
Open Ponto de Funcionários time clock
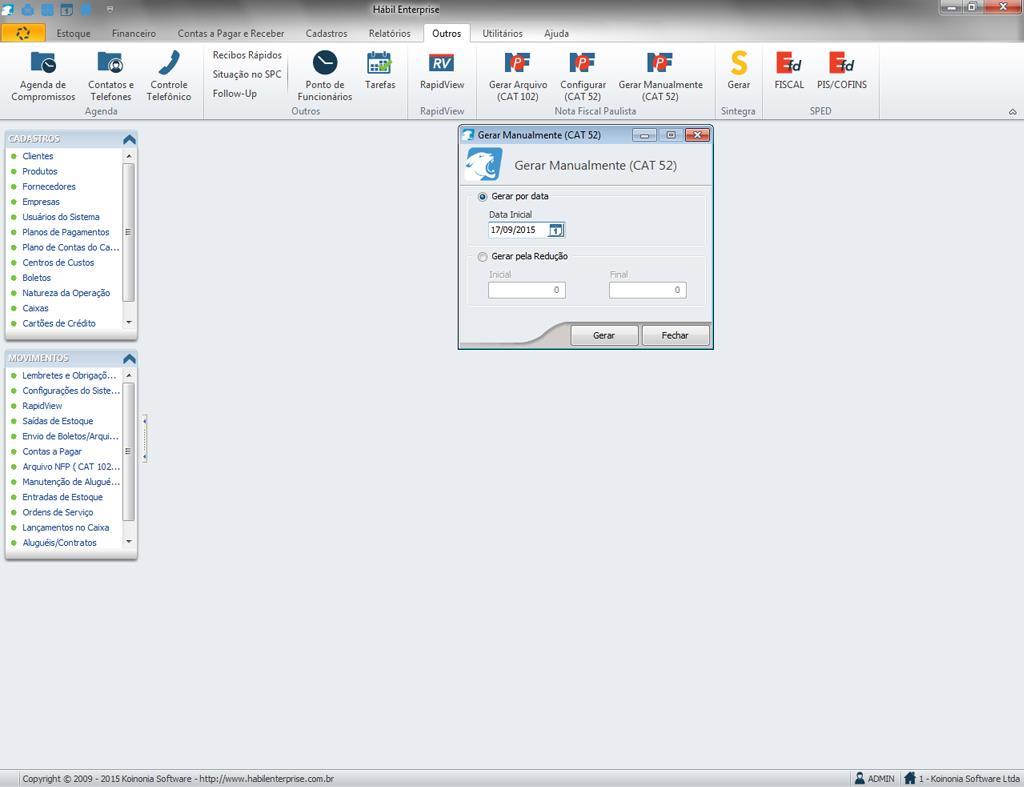pos(325,76)
